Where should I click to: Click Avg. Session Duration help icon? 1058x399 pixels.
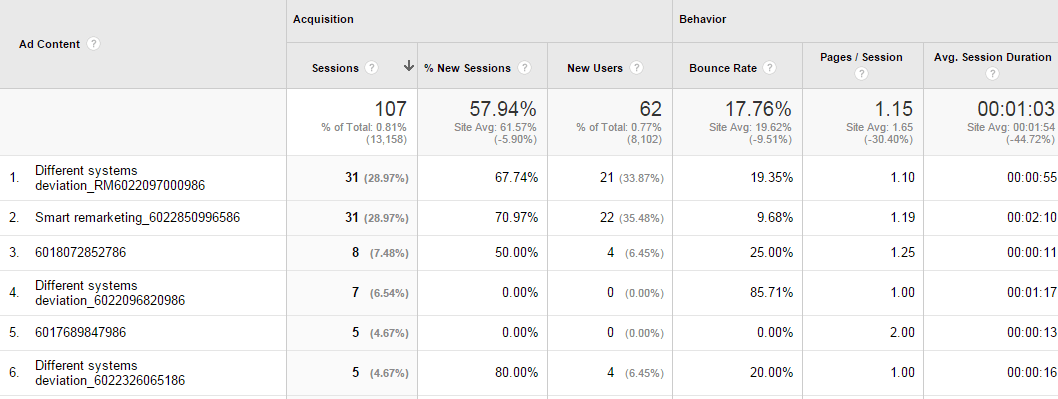(992, 74)
